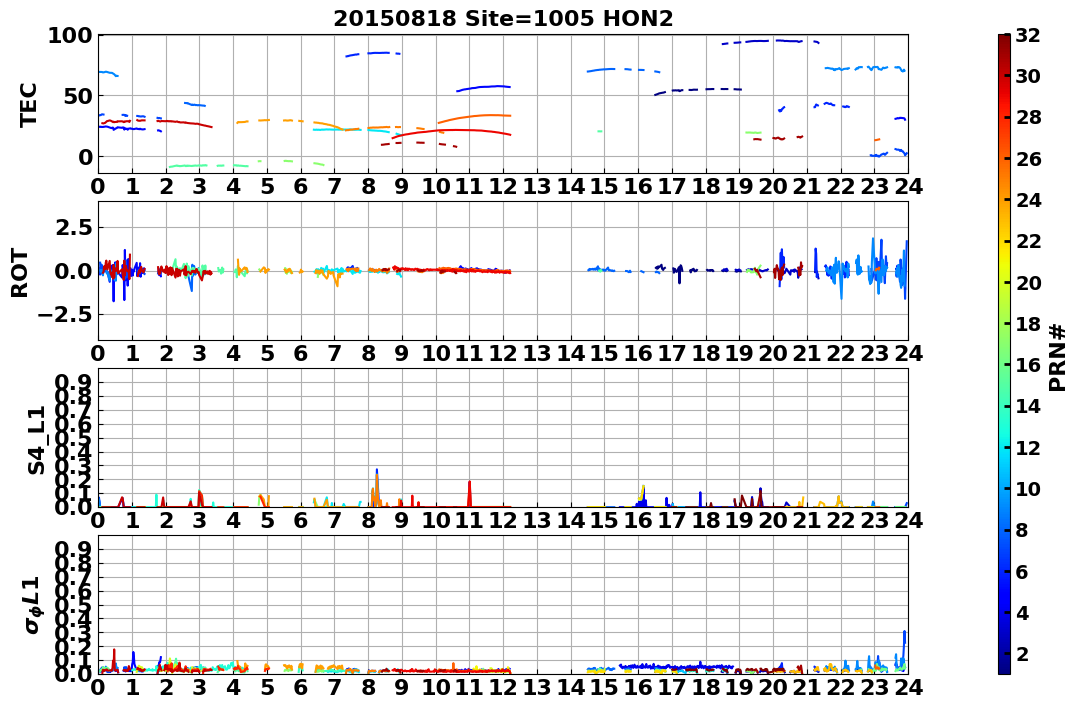Click the TEC y-axis label
The height and width of the screenshot is (709, 1077).
tap(28, 104)
